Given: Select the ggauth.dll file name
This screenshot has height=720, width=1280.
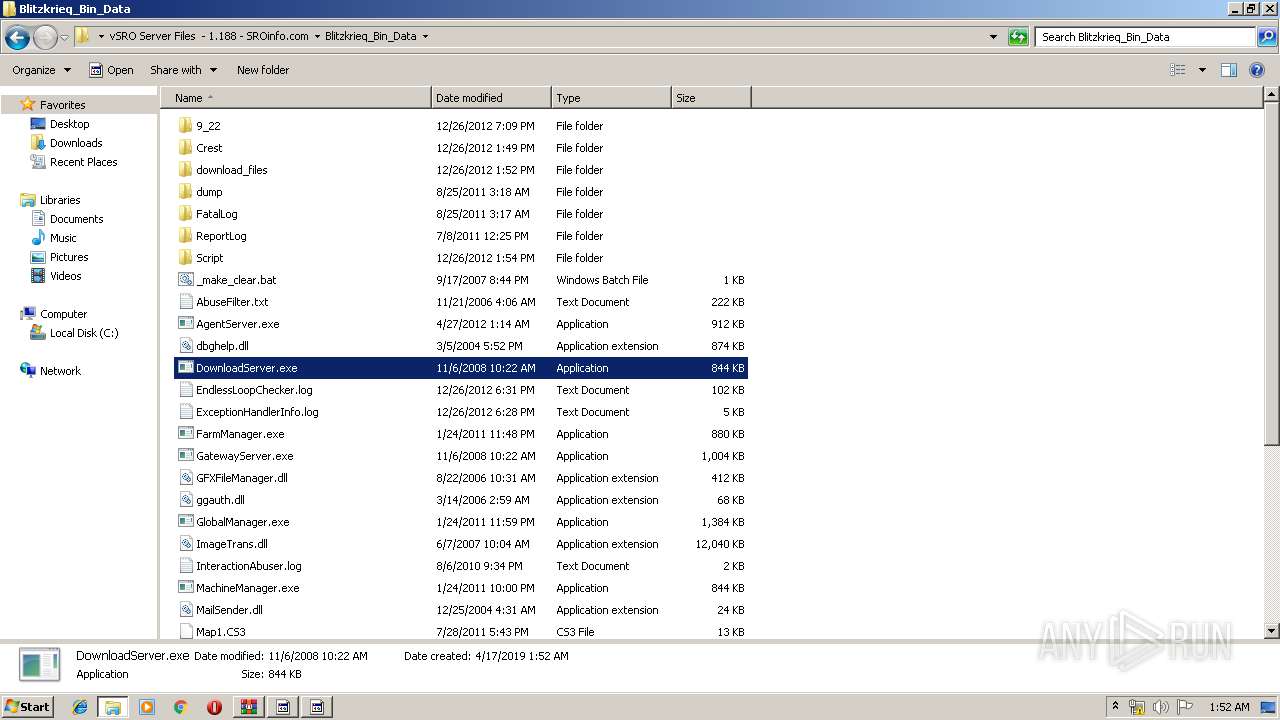Looking at the screenshot, I should (x=220, y=500).
